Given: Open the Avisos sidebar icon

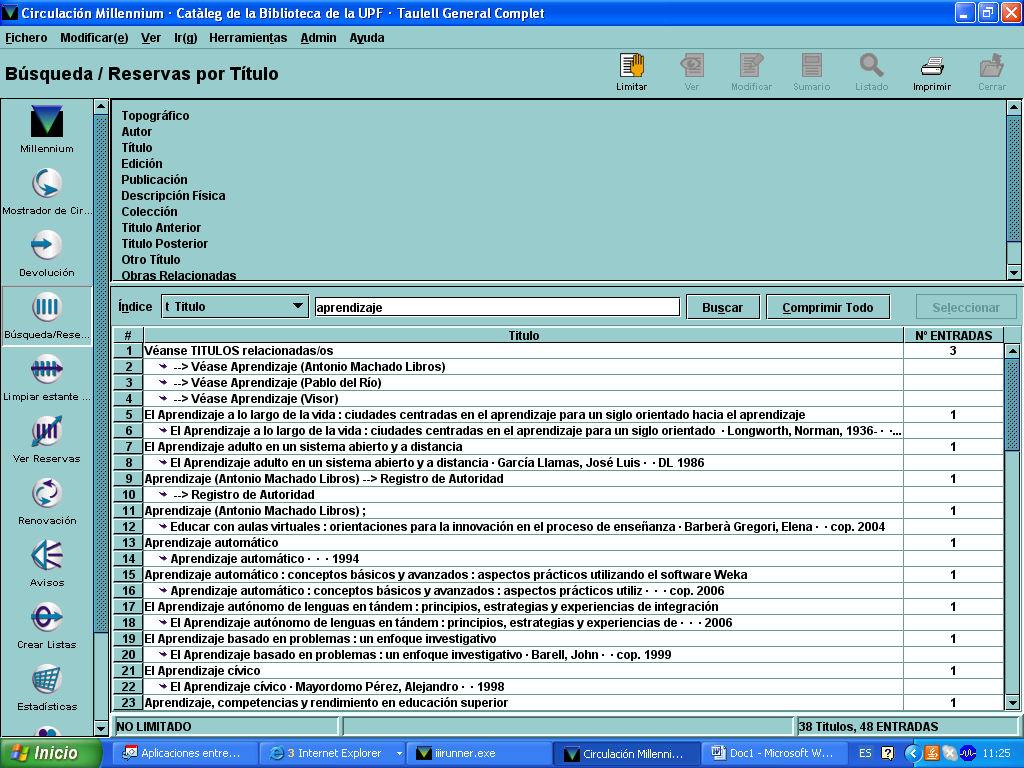Looking at the screenshot, I should tap(46, 555).
